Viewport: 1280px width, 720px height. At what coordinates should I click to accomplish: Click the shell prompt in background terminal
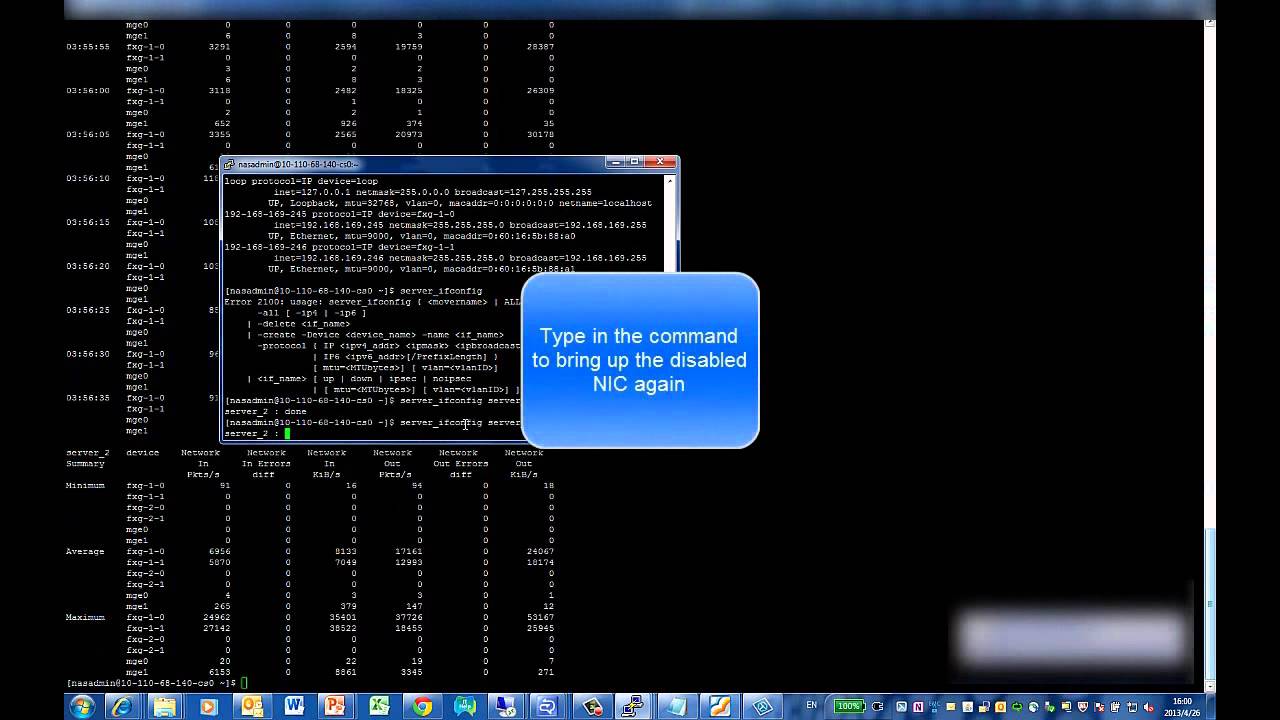(151, 683)
